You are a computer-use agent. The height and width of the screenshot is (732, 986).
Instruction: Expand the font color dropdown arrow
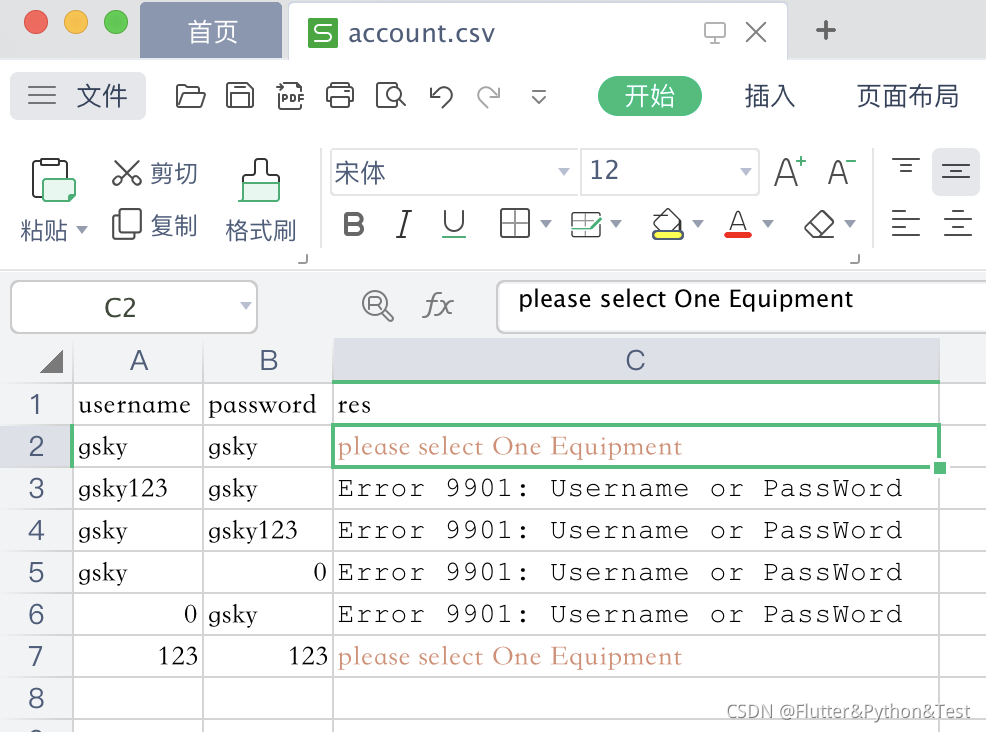click(x=768, y=223)
